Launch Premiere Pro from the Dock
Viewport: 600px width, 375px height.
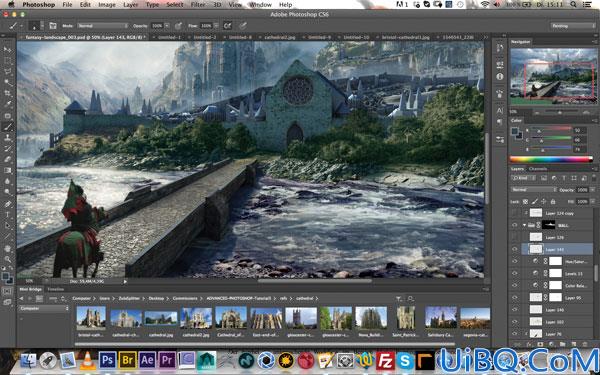coord(167,360)
